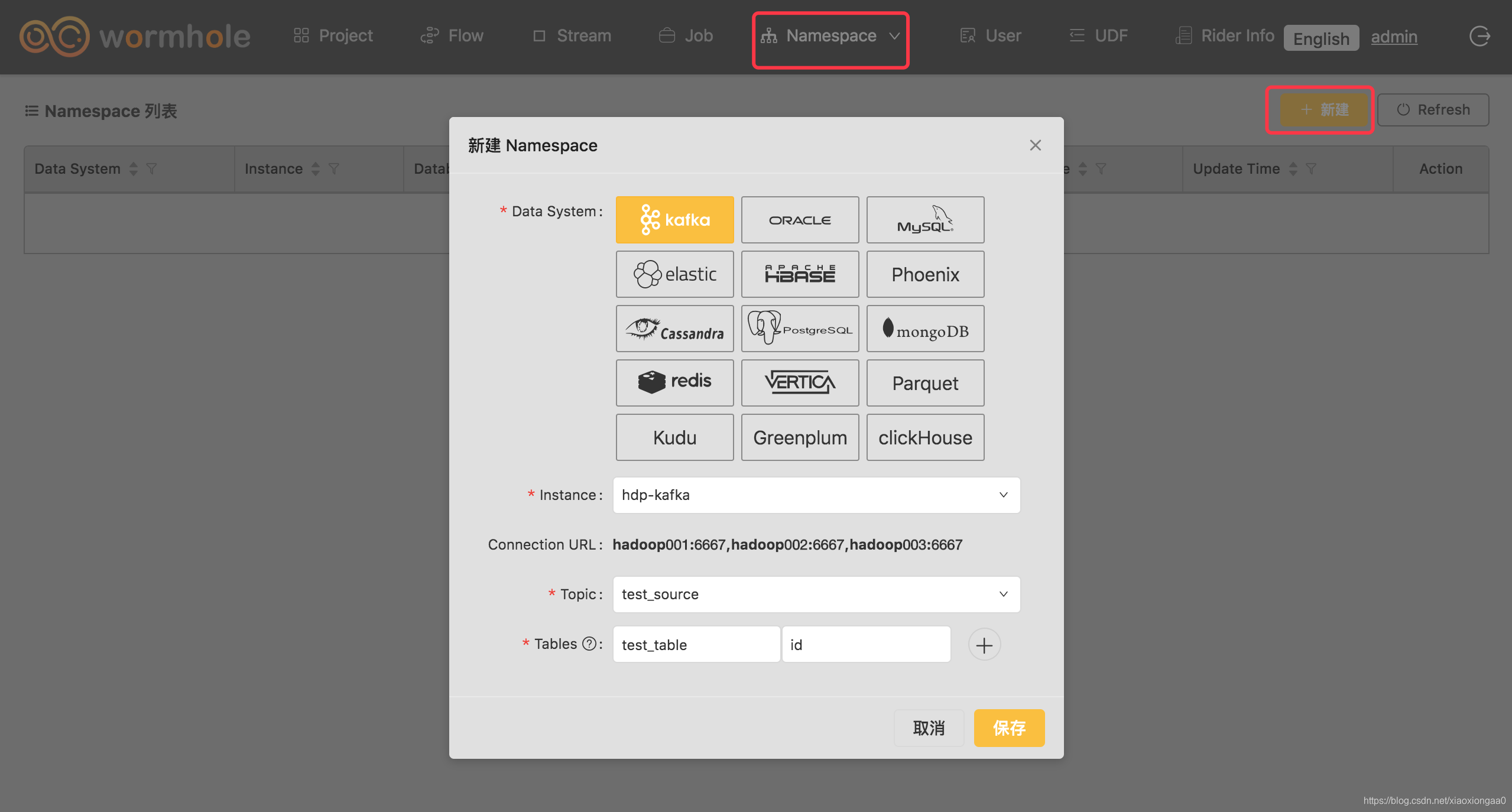Expand the Instance dropdown showing hdp-kafka

point(816,495)
